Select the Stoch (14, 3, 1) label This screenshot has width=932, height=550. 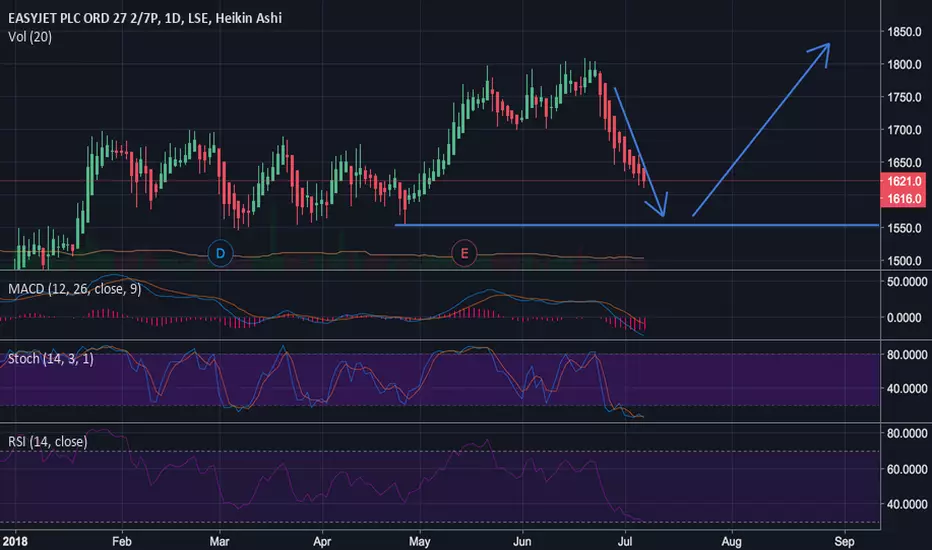coord(51,359)
